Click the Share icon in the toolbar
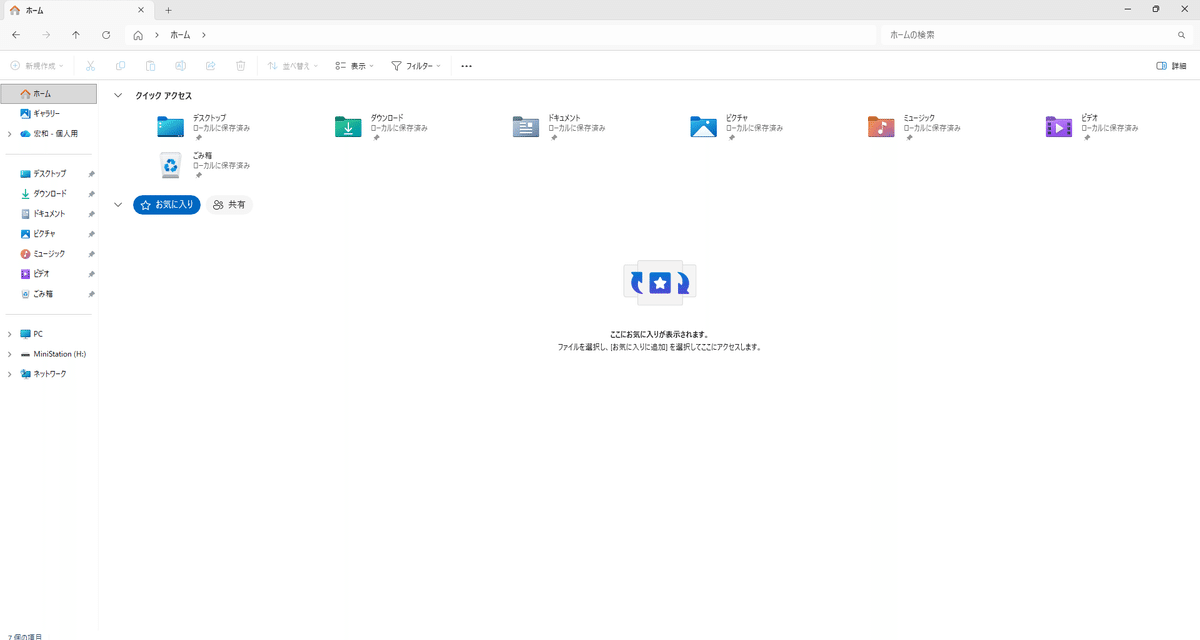The image size is (1200, 640). tap(210, 65)
